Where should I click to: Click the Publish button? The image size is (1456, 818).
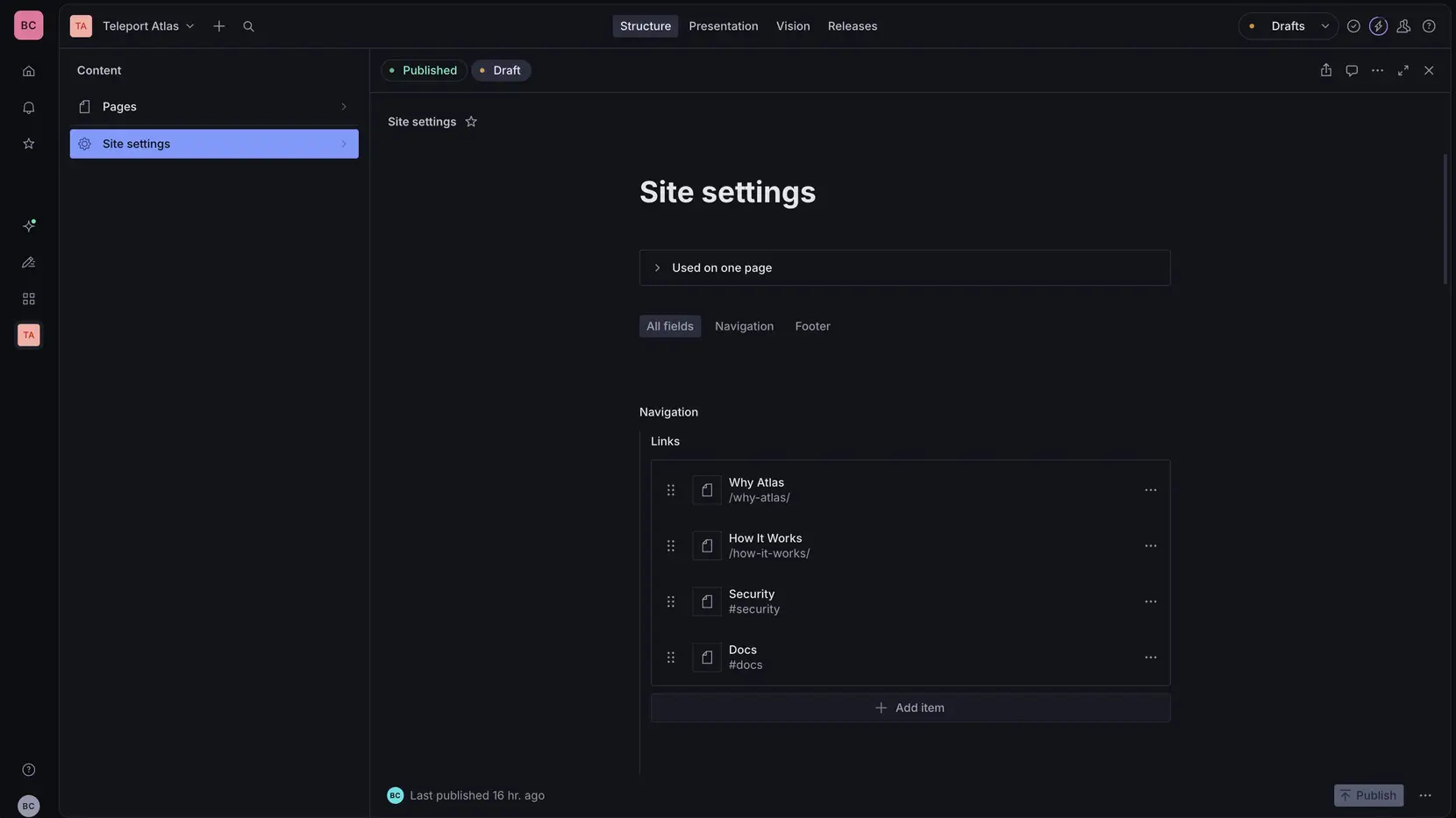click(x=1368, y=795)
